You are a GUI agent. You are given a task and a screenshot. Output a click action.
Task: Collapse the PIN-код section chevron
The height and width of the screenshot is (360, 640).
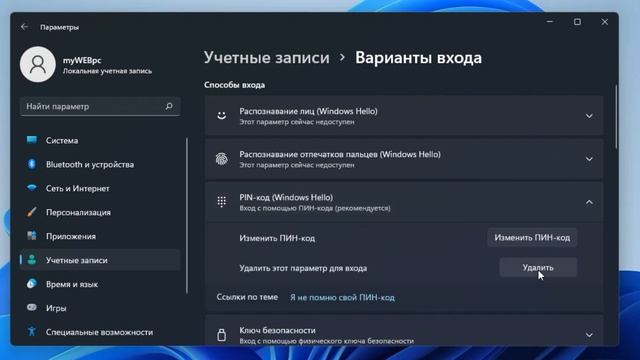[589, 202]
